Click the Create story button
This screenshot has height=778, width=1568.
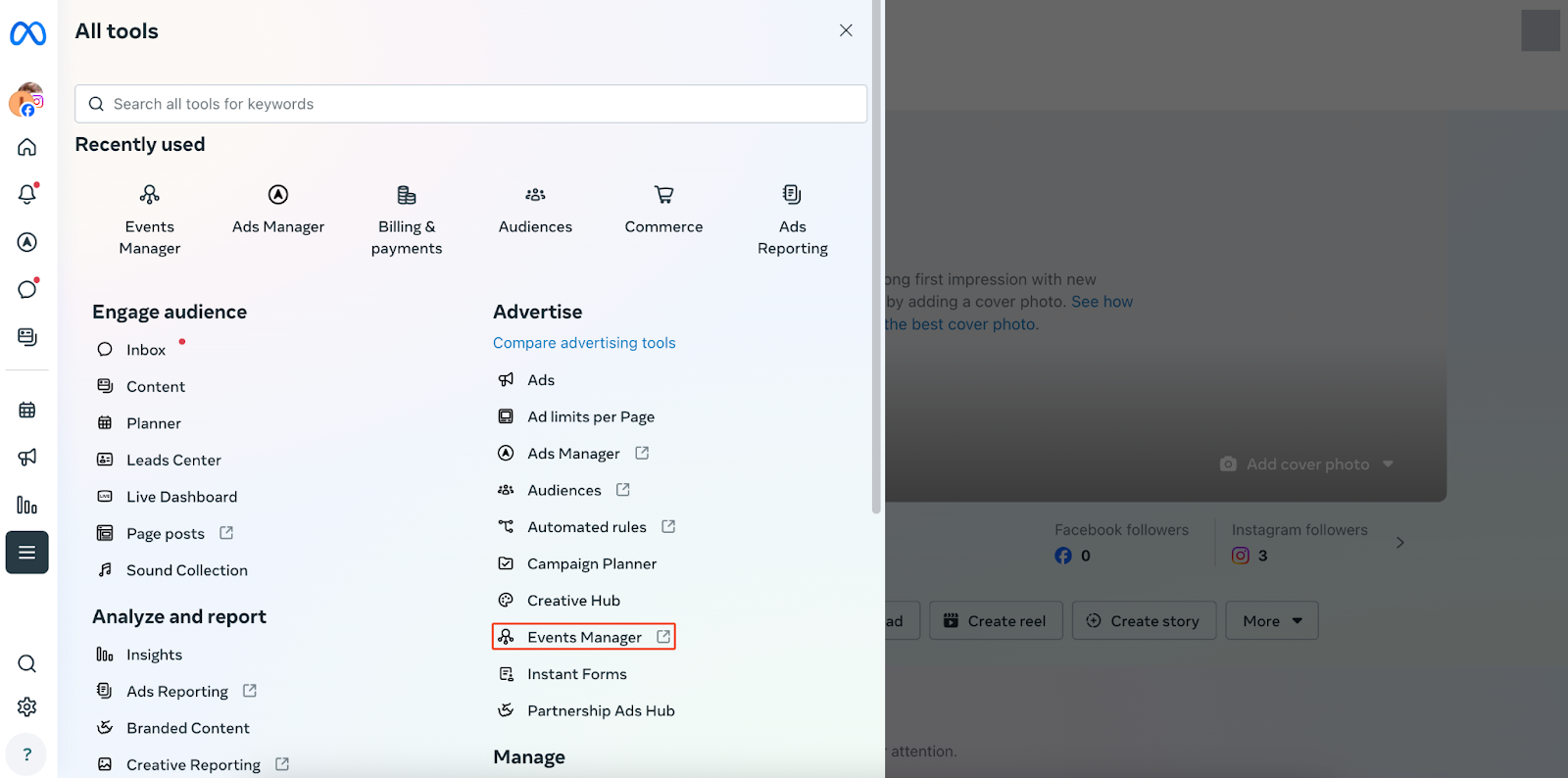click(1144, 620)
